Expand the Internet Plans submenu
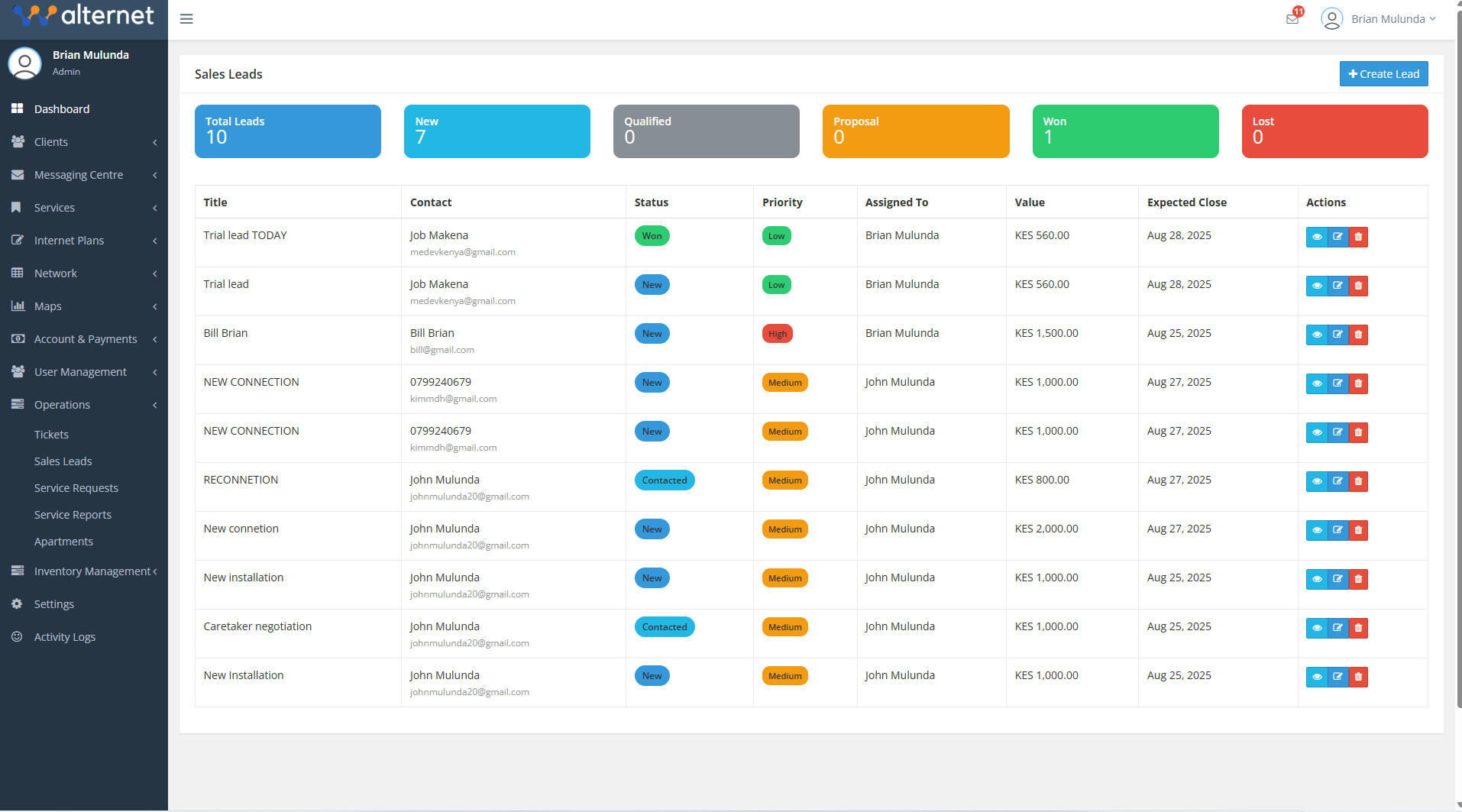The height and width of the screenshot is (812, 1462). [x=69, y=241]
